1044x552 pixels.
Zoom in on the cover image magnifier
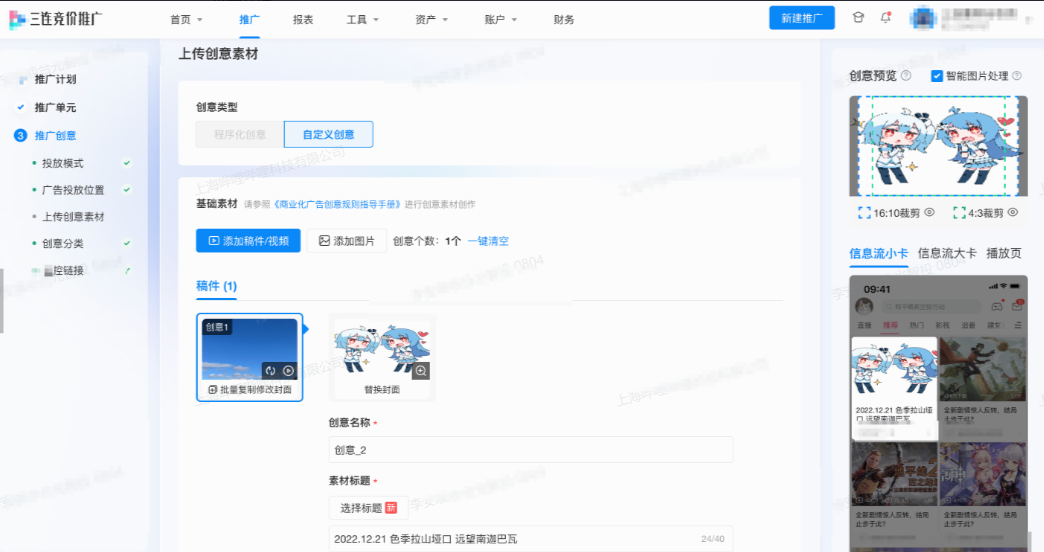421,371
